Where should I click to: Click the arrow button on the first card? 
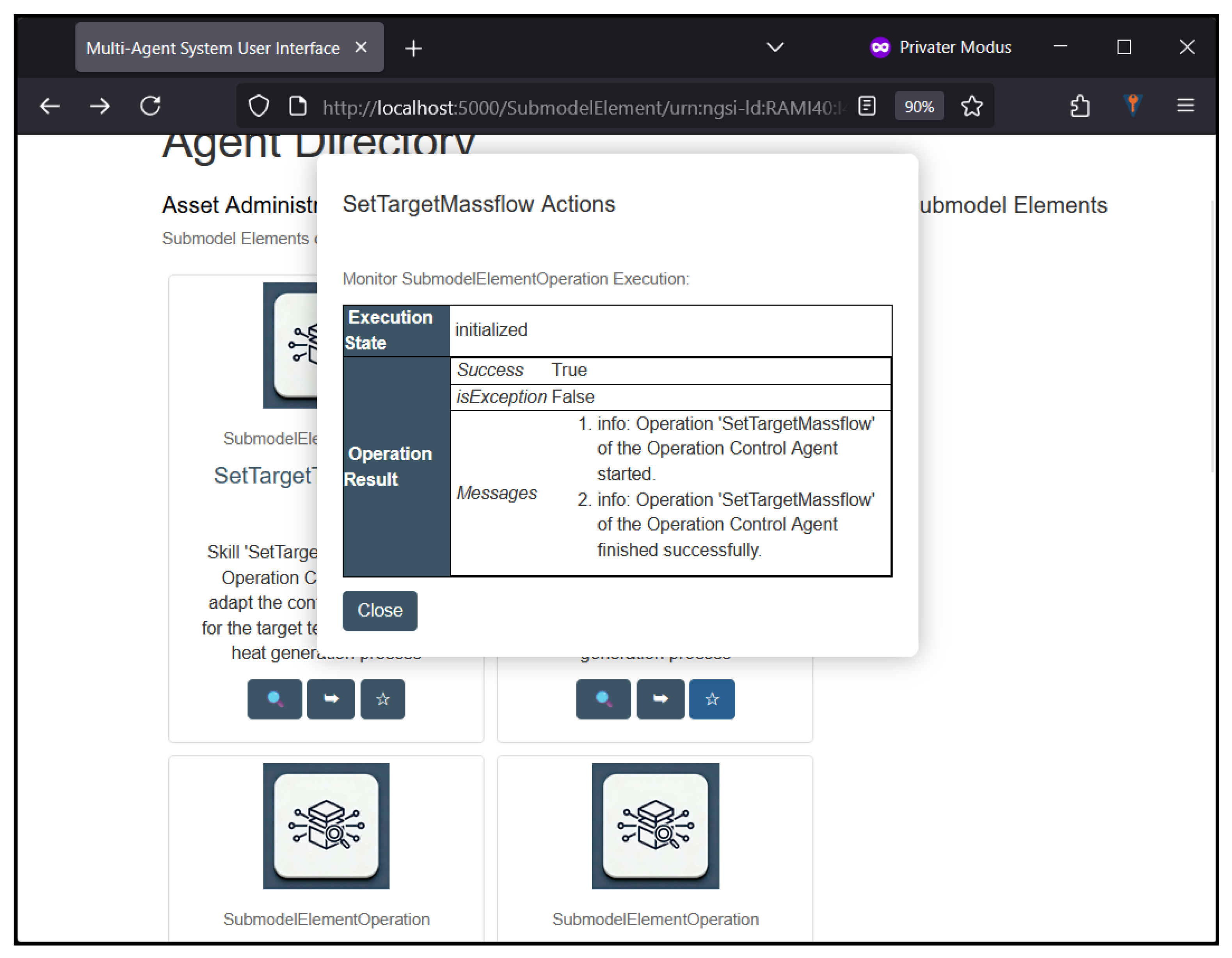(331, 699)
